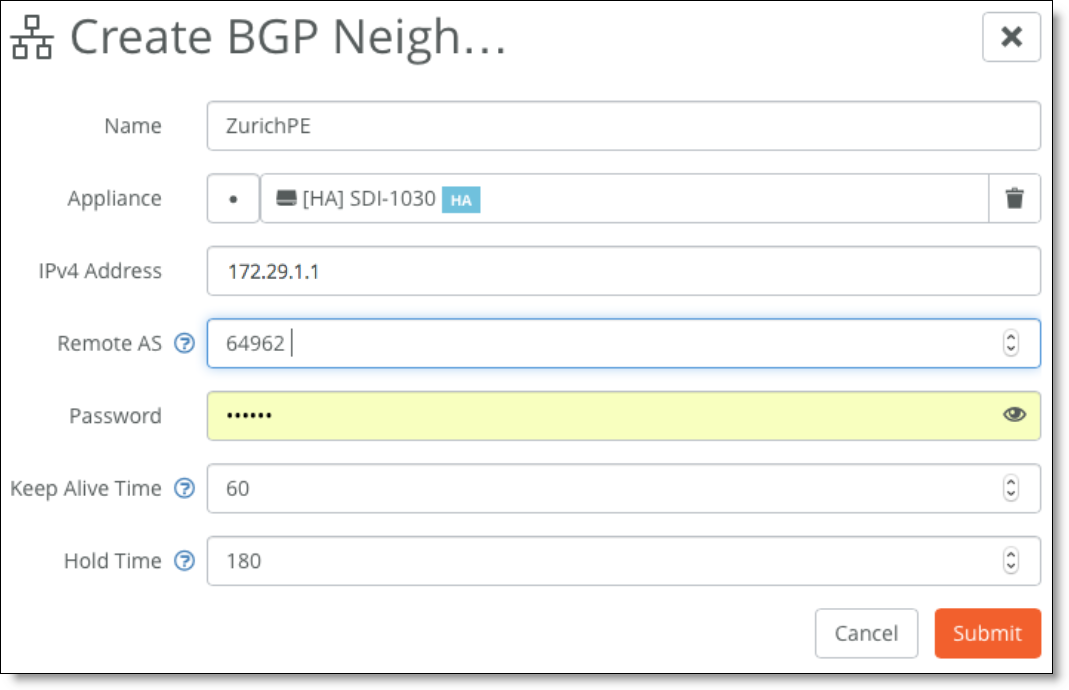Adjust Keep Alive Time using spinner arrows
This screenshot has width=1069, height=690.
(1011, 488)
